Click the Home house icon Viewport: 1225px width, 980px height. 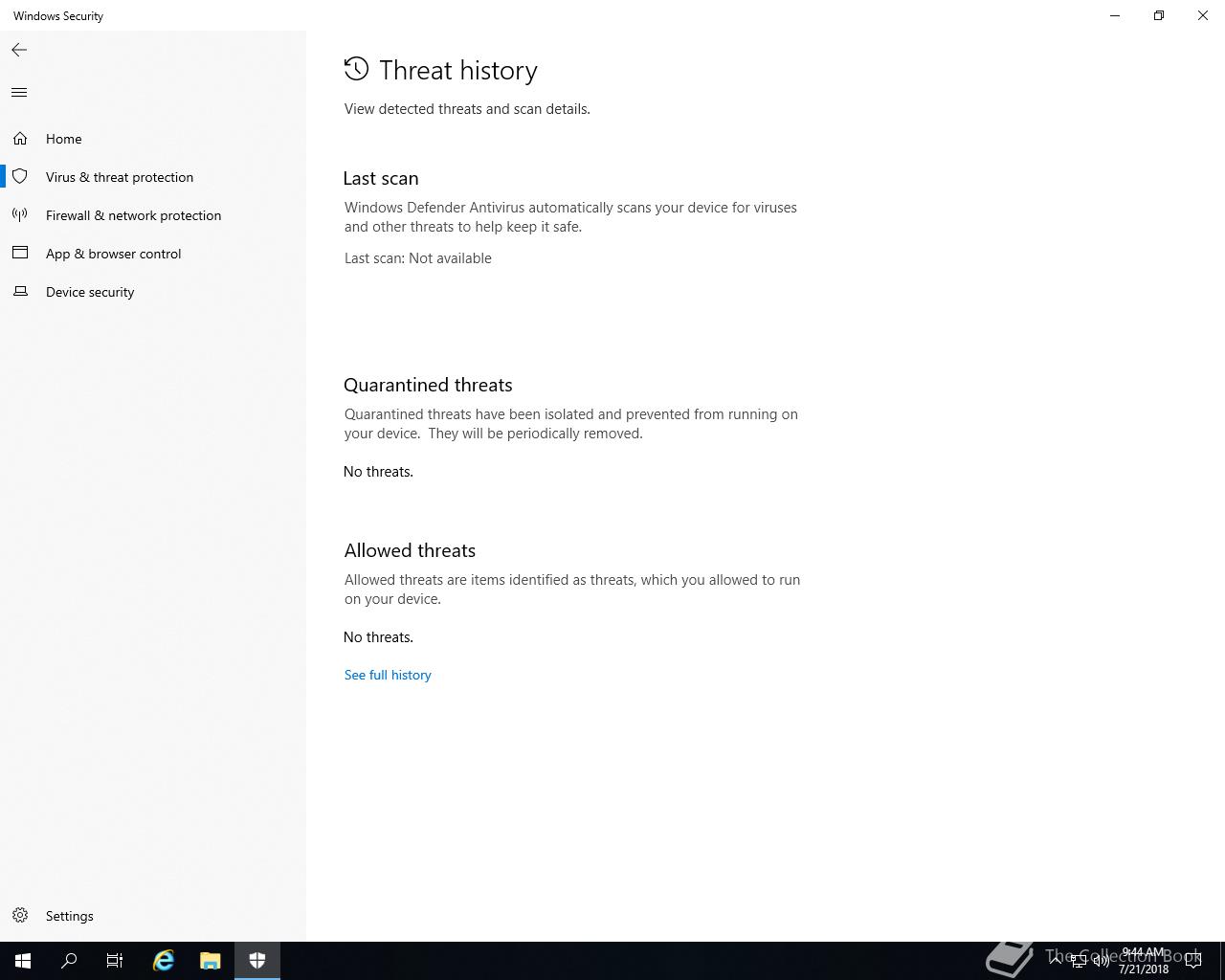tap(20, 139)
